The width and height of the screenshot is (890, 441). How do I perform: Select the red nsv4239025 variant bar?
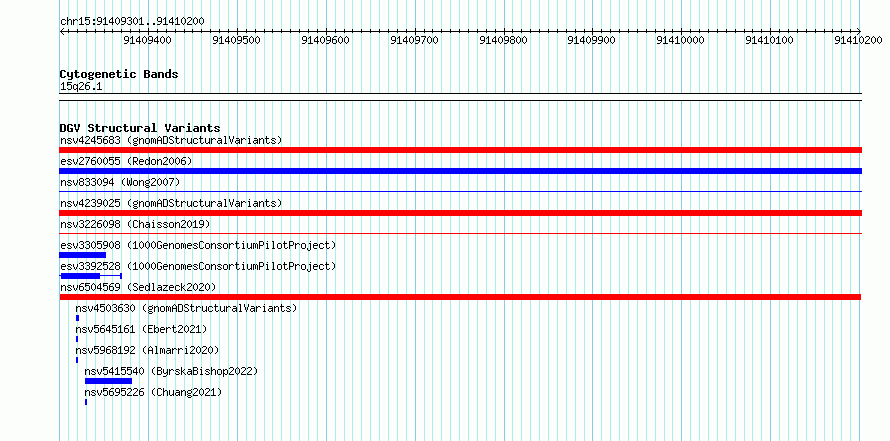click(460, 213)
